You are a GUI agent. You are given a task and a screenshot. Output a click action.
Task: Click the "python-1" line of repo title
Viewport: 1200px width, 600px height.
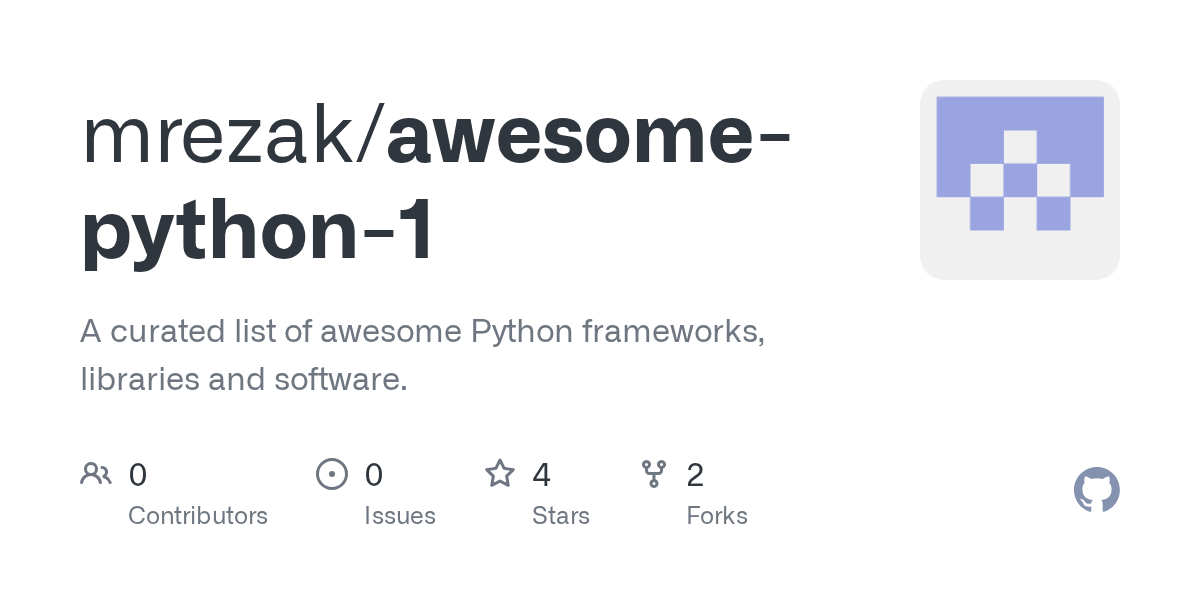[x=258, y=231]
